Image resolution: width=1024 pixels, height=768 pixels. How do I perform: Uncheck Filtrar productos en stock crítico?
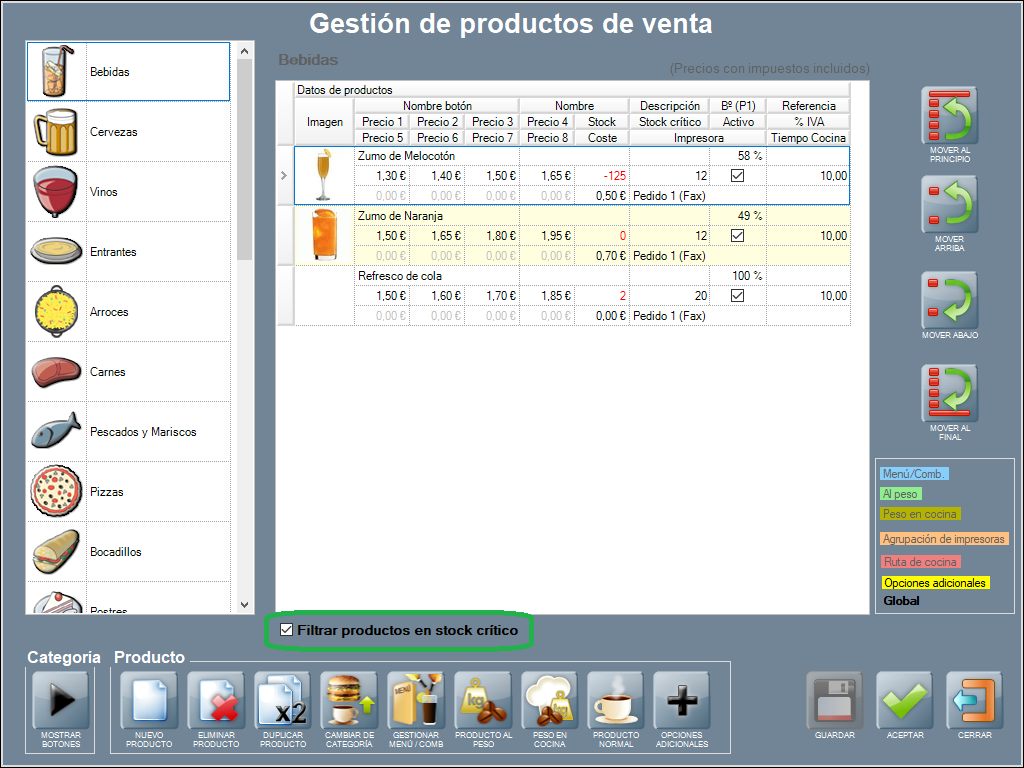click(288, 631)
